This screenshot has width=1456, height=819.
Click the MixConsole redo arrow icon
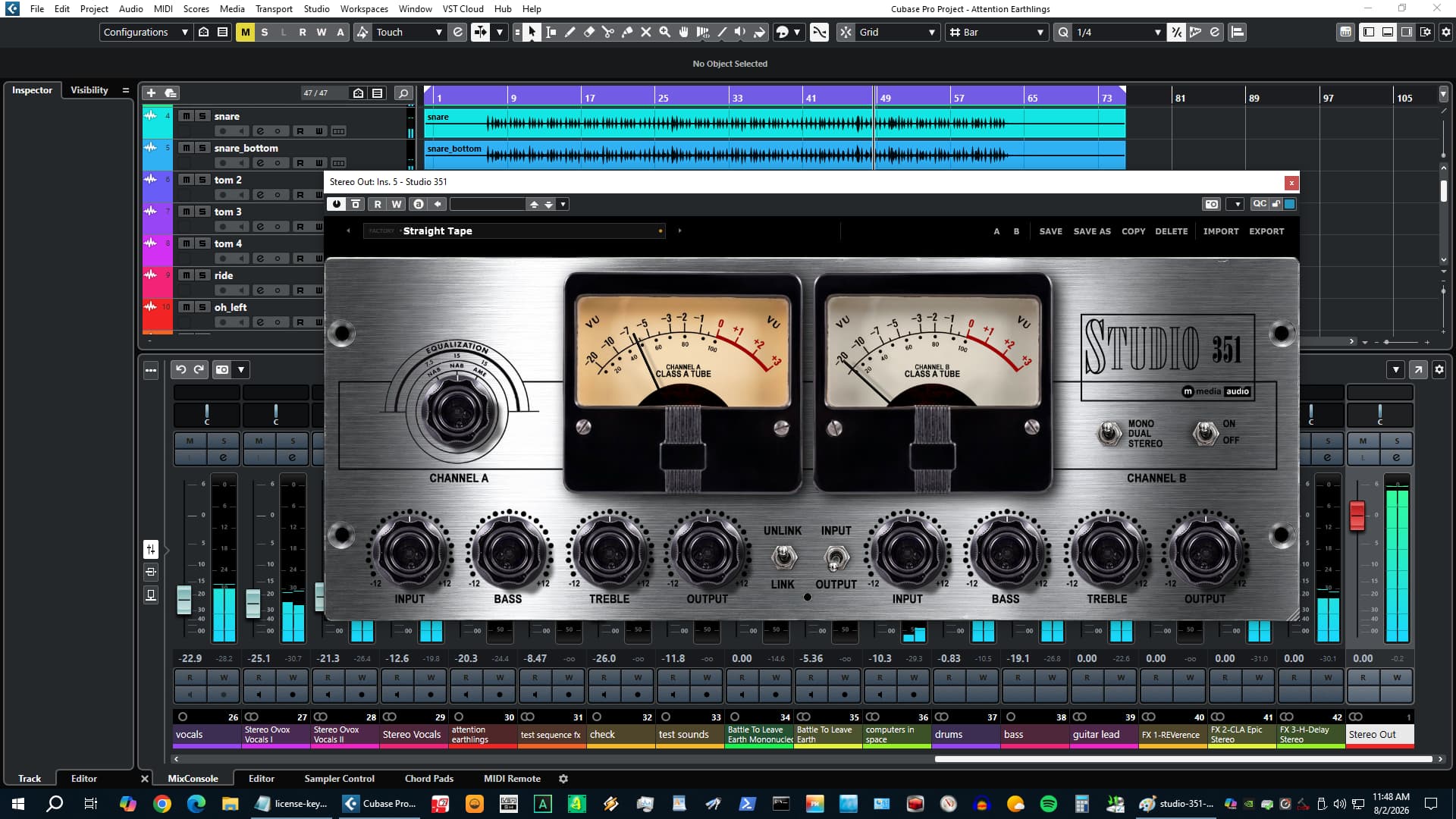pos(199,369)
